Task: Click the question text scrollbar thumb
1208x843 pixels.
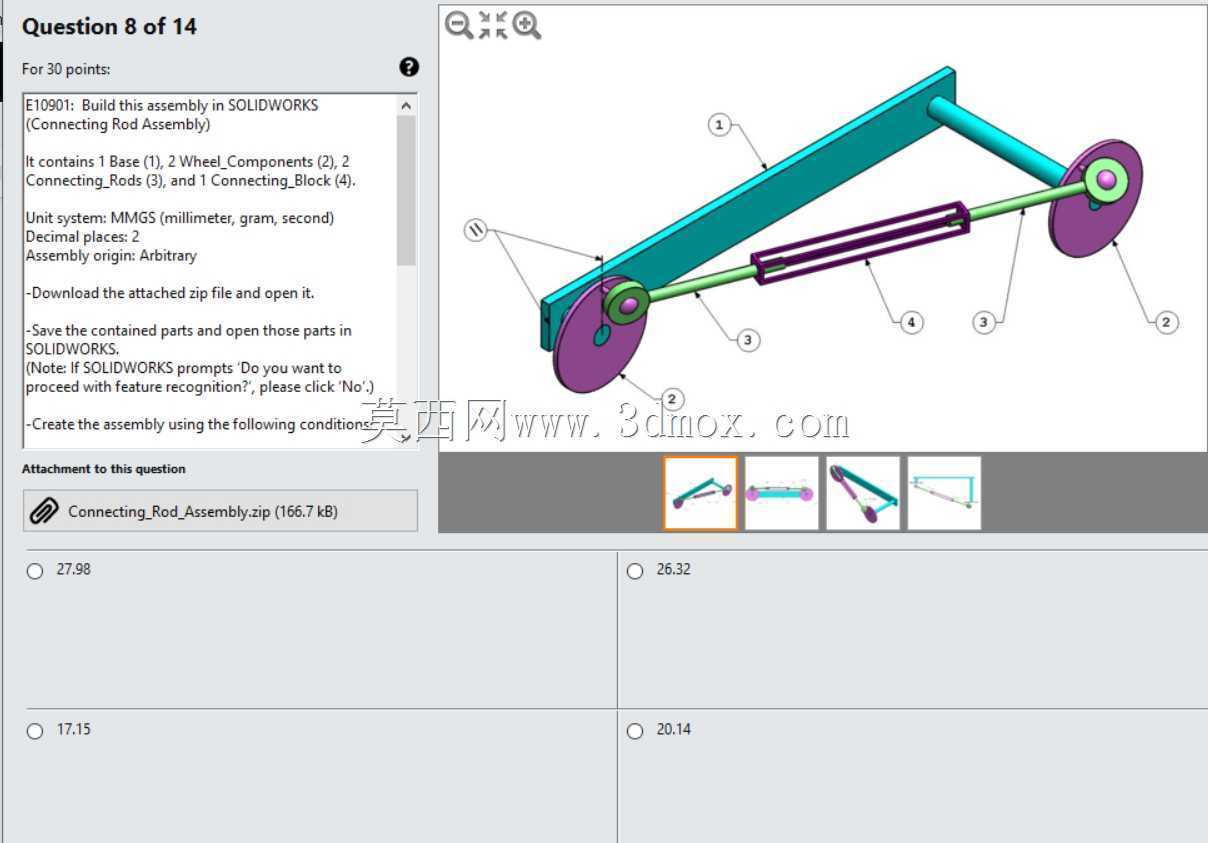Action: 406,190
